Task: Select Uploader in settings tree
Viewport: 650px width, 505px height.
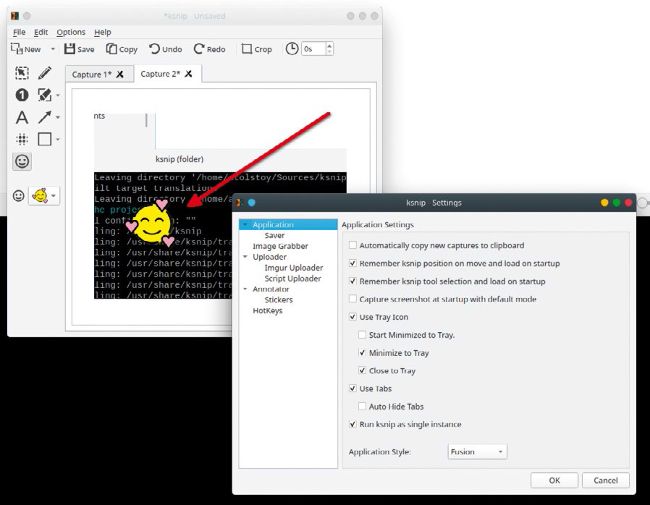Action: pyautogui.click(x=269, y=257)
